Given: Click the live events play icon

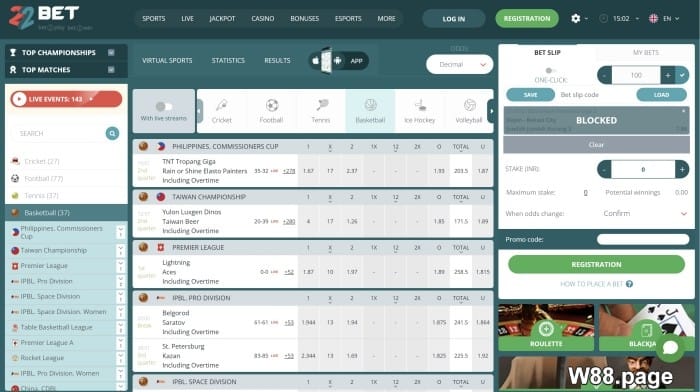Looking at the screenshot, I should pos(19,99).
